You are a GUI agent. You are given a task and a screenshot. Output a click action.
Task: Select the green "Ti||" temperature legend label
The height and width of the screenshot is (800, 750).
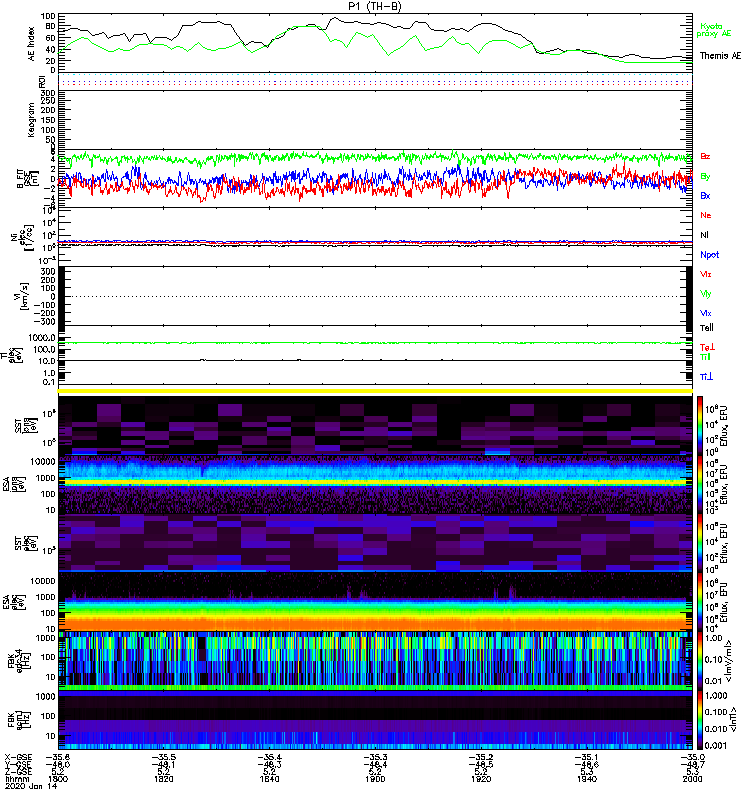point(705,357)
